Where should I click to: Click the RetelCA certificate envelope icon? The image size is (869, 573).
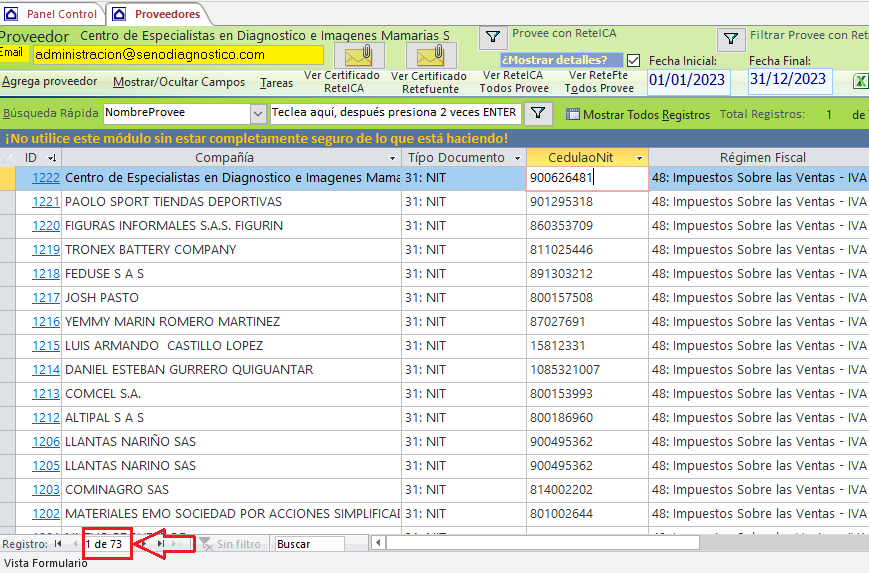pos(358,55)
